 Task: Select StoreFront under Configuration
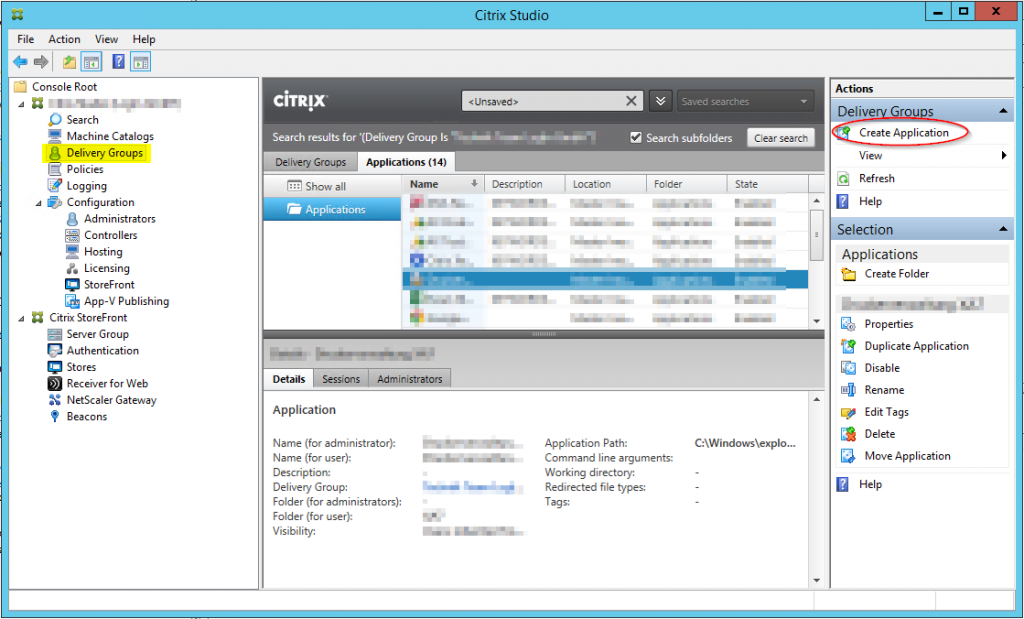pos(109,285)
